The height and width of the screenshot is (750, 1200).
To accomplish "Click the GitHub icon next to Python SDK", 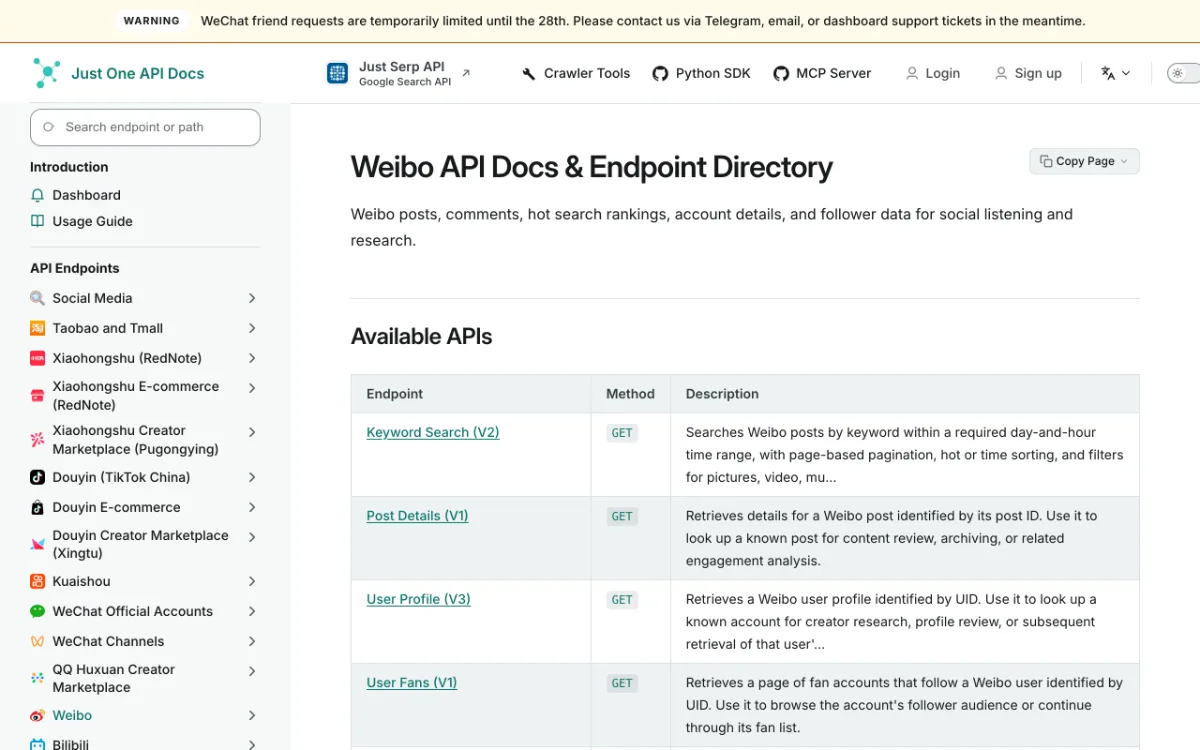I will [x=660, y=74].
